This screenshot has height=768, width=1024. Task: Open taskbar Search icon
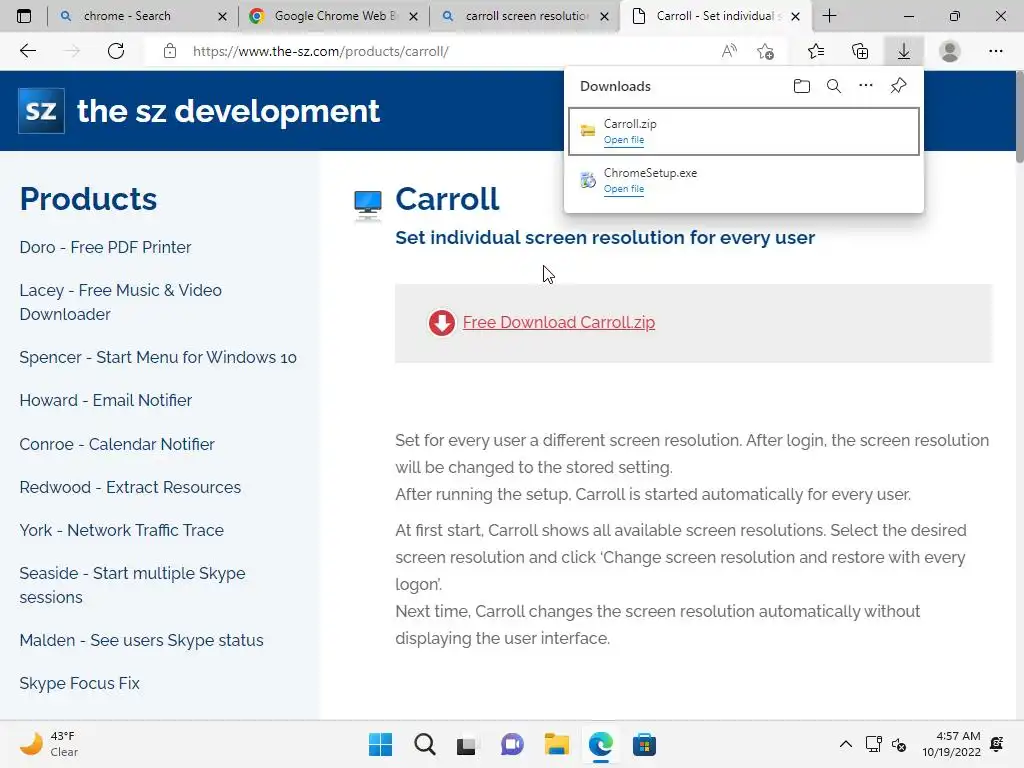tap(424, 744)
